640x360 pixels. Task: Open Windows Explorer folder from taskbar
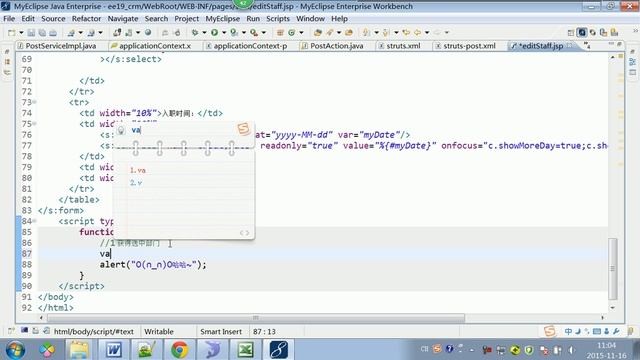(79, 350)
